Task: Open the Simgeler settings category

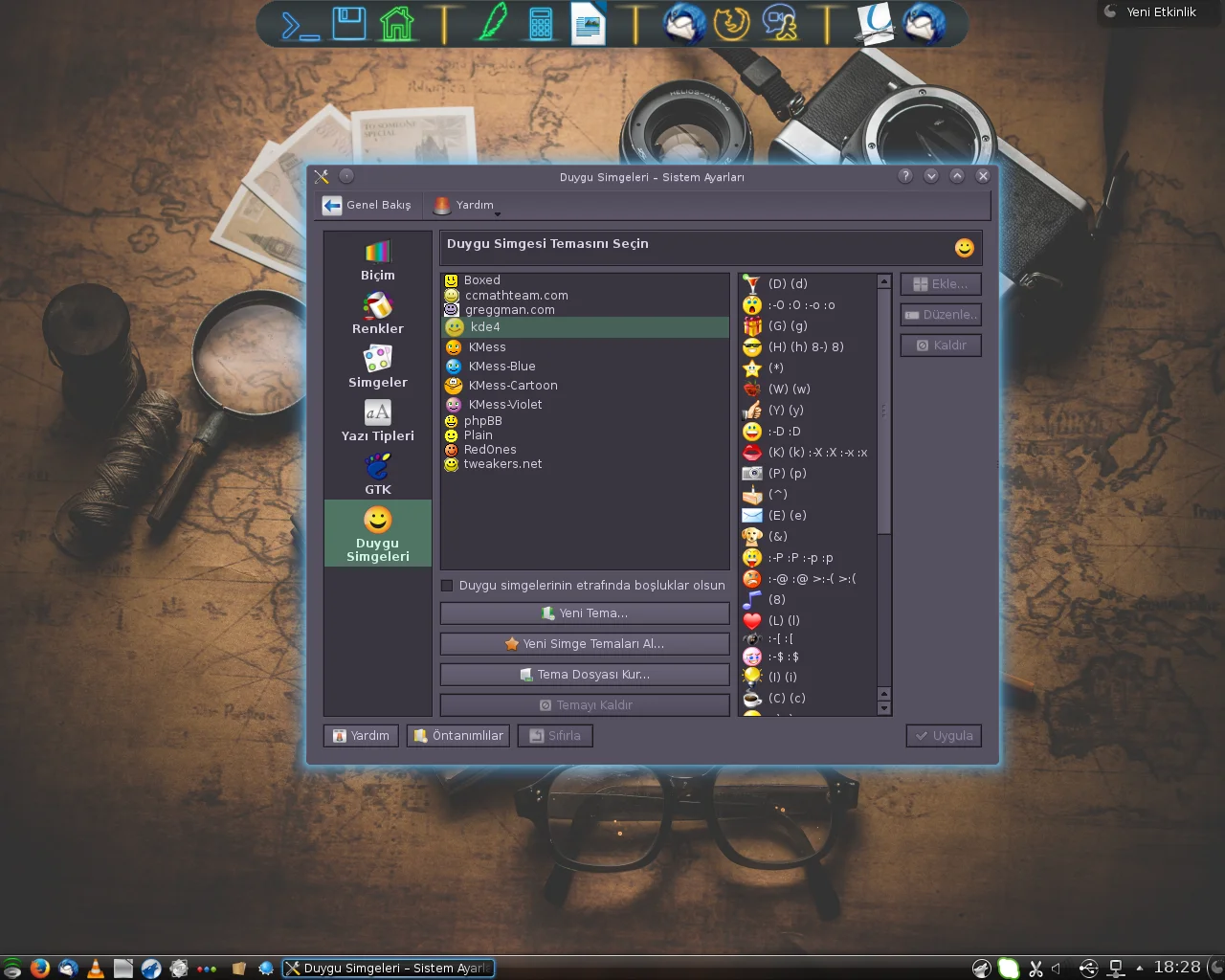Action: click(x=377, y=367)
